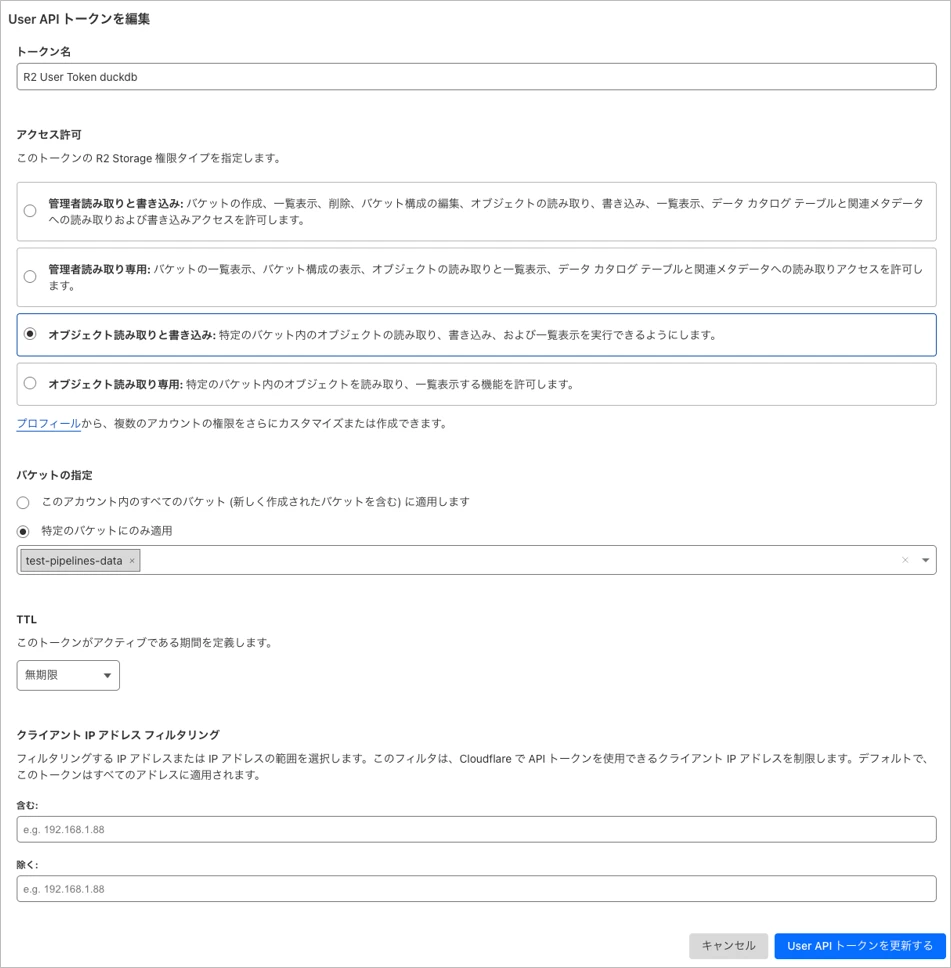
Task: Click the 除く: field label
Action: [27, 865]
